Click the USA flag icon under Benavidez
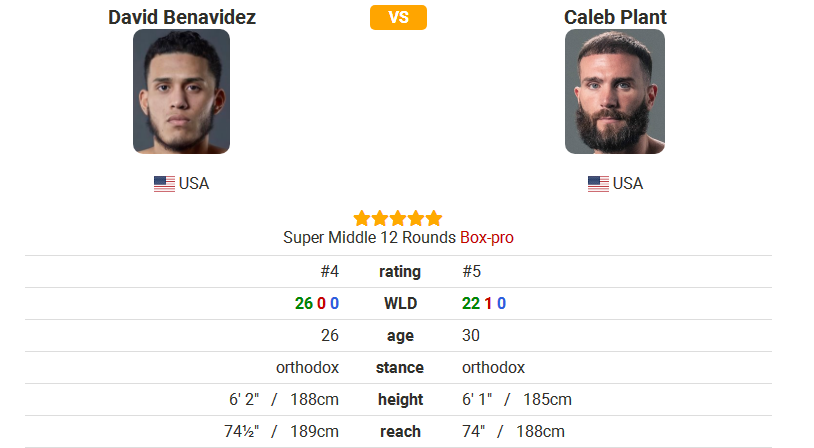814x448 pixels. pyautogui.click(x=164, y=184)
